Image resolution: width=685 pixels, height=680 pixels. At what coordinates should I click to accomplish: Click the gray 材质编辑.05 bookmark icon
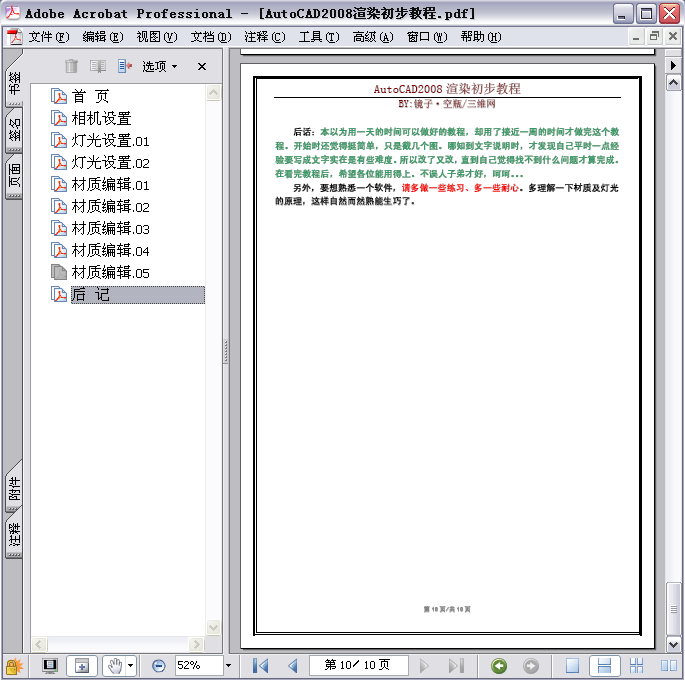click(x=59, y=273)
